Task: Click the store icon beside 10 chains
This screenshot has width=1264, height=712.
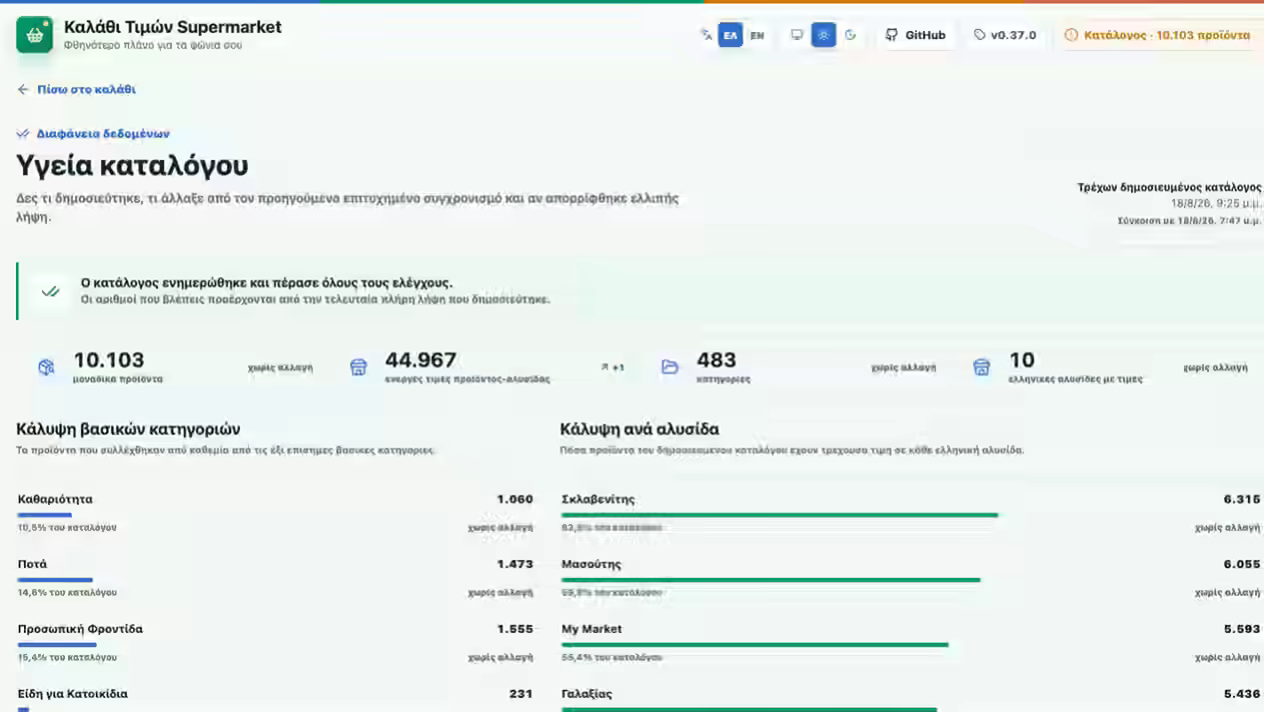Action: click(982, 368)
